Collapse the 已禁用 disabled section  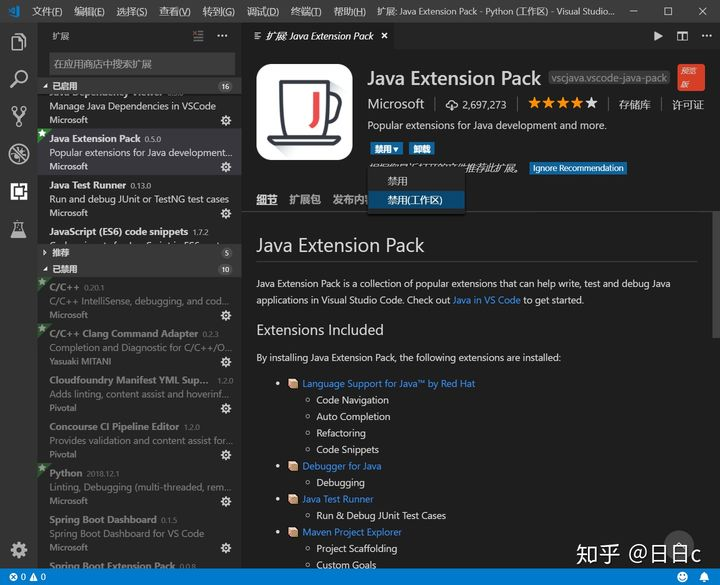139,269
